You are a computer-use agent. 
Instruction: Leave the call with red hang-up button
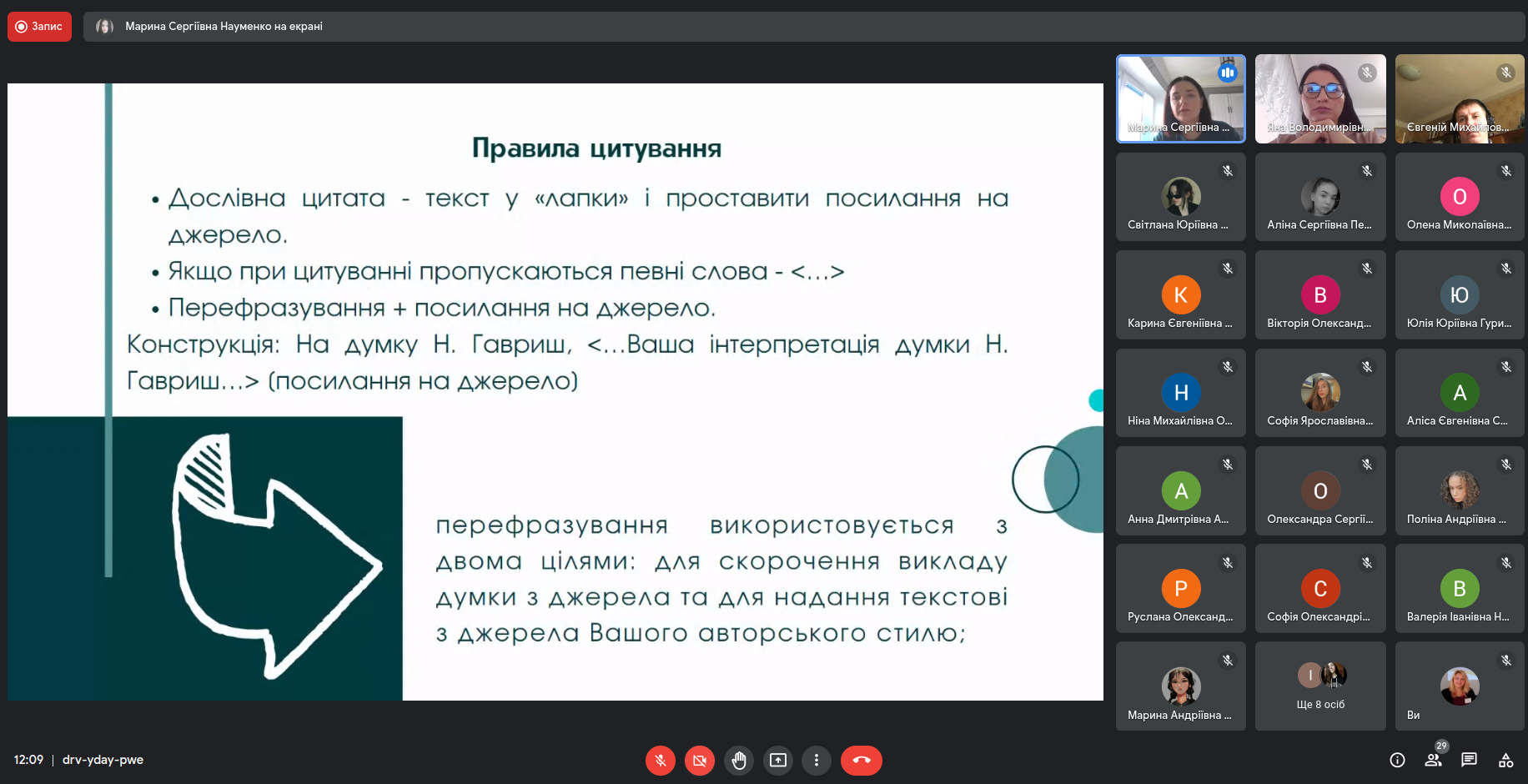[x=861, y=760]
